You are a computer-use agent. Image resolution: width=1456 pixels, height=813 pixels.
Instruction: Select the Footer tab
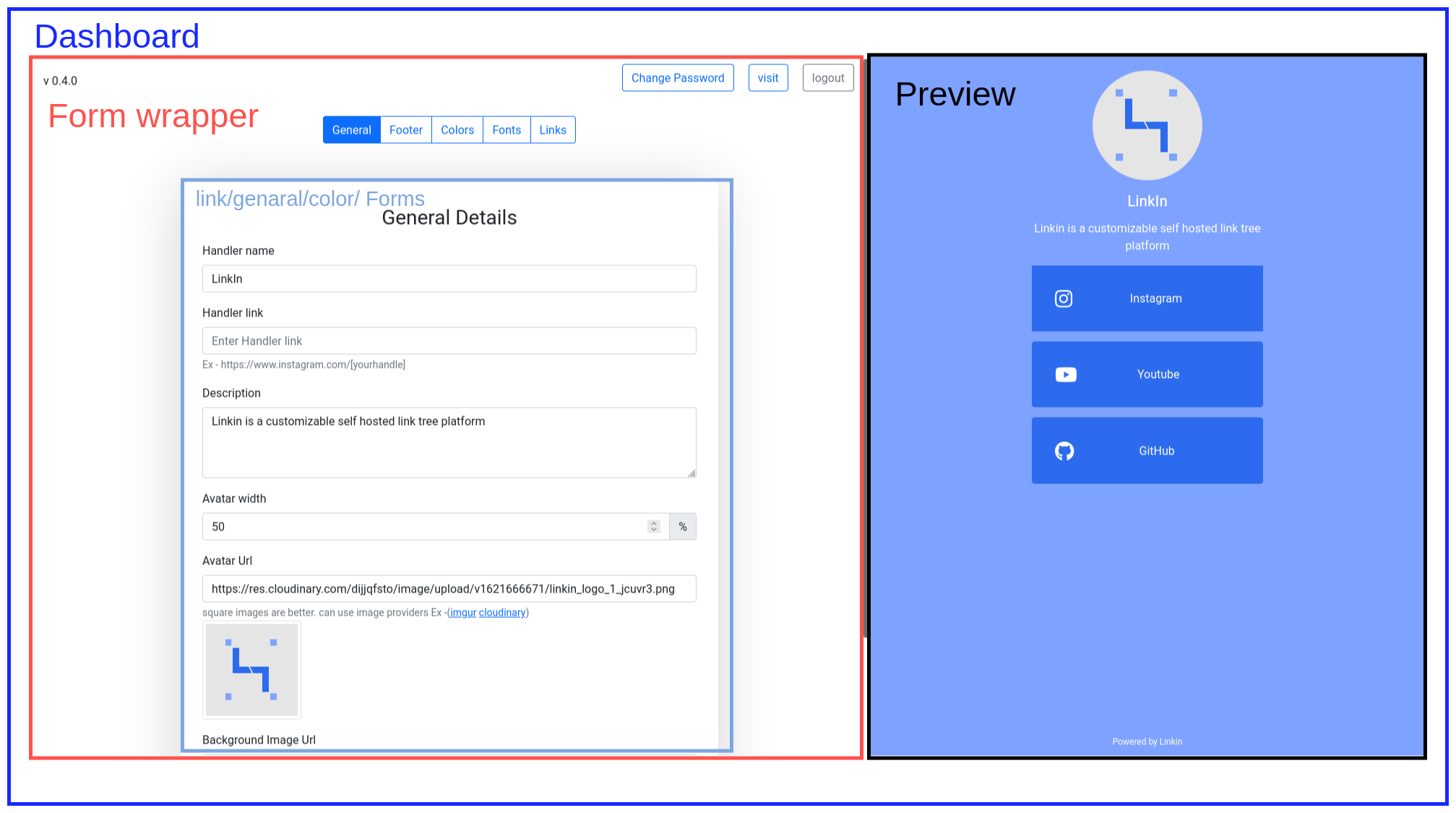[x=405, y=128]
